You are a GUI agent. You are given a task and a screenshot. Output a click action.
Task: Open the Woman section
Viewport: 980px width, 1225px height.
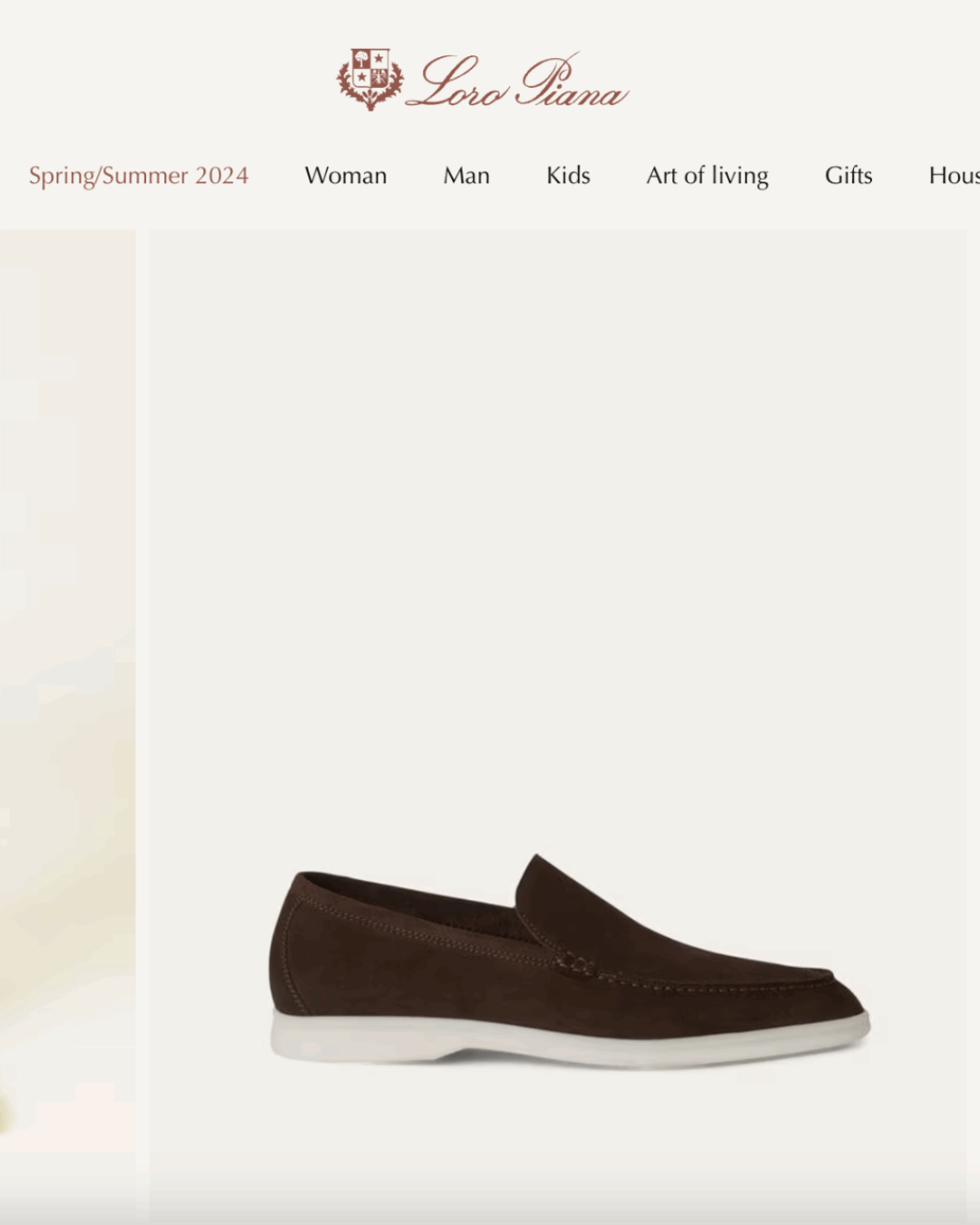[346, 175]
